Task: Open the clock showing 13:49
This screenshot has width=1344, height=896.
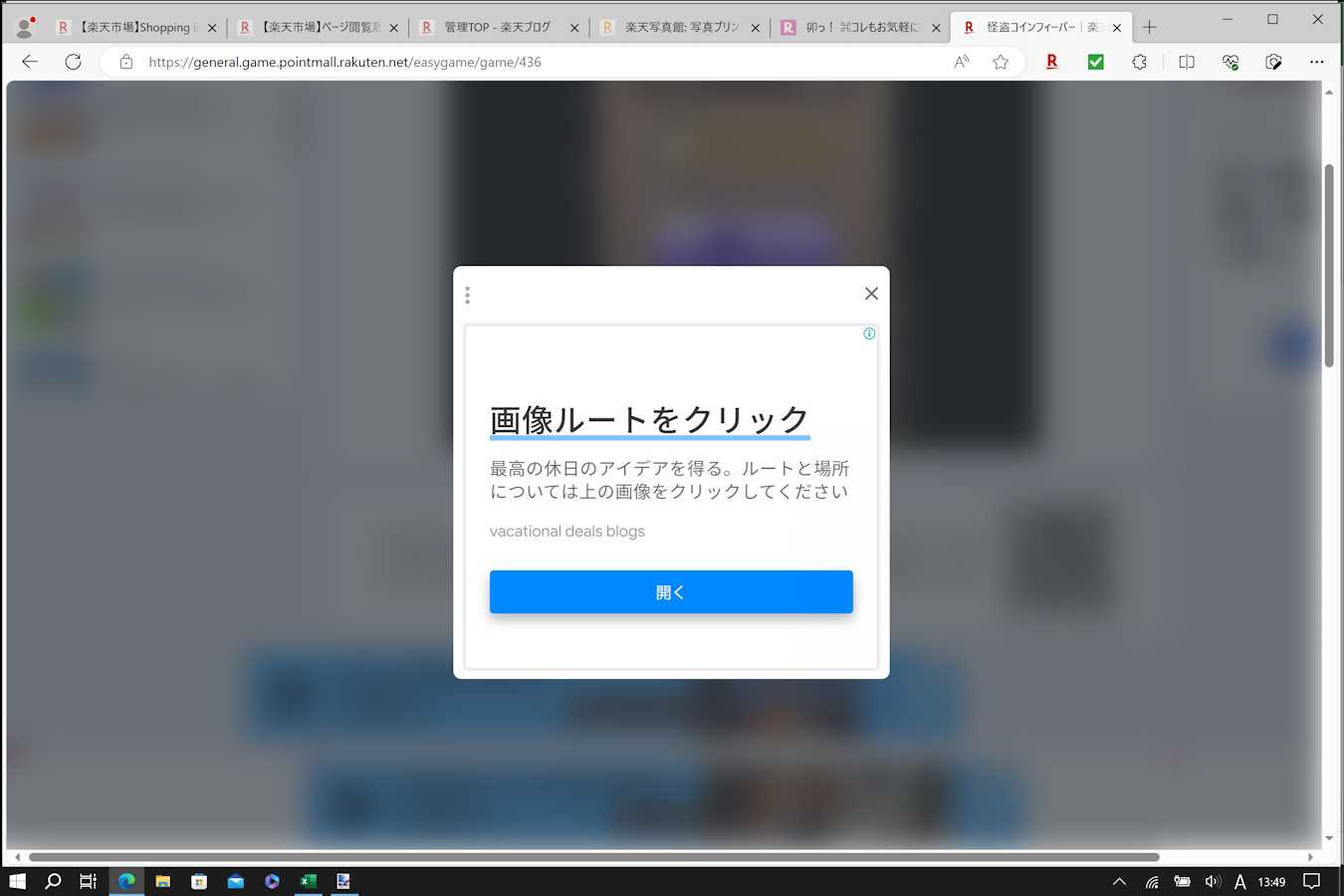Action: point(1271,881)
